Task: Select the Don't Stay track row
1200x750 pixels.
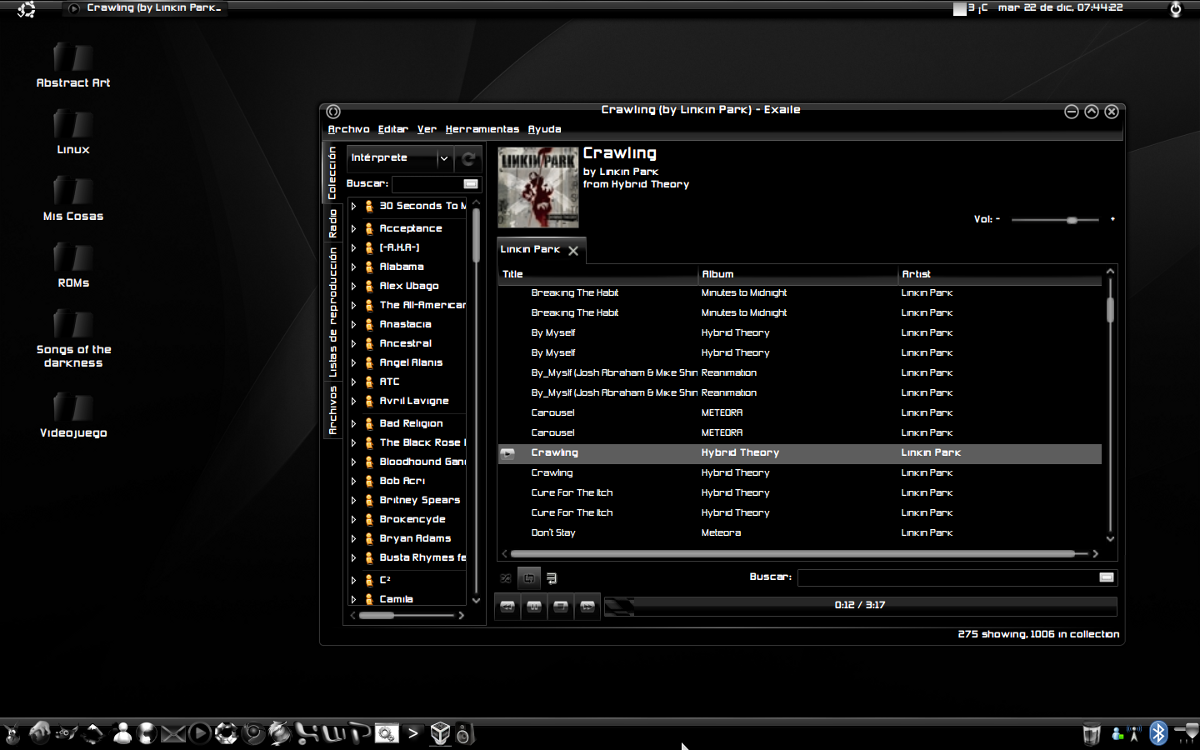Action: (800, 533)
